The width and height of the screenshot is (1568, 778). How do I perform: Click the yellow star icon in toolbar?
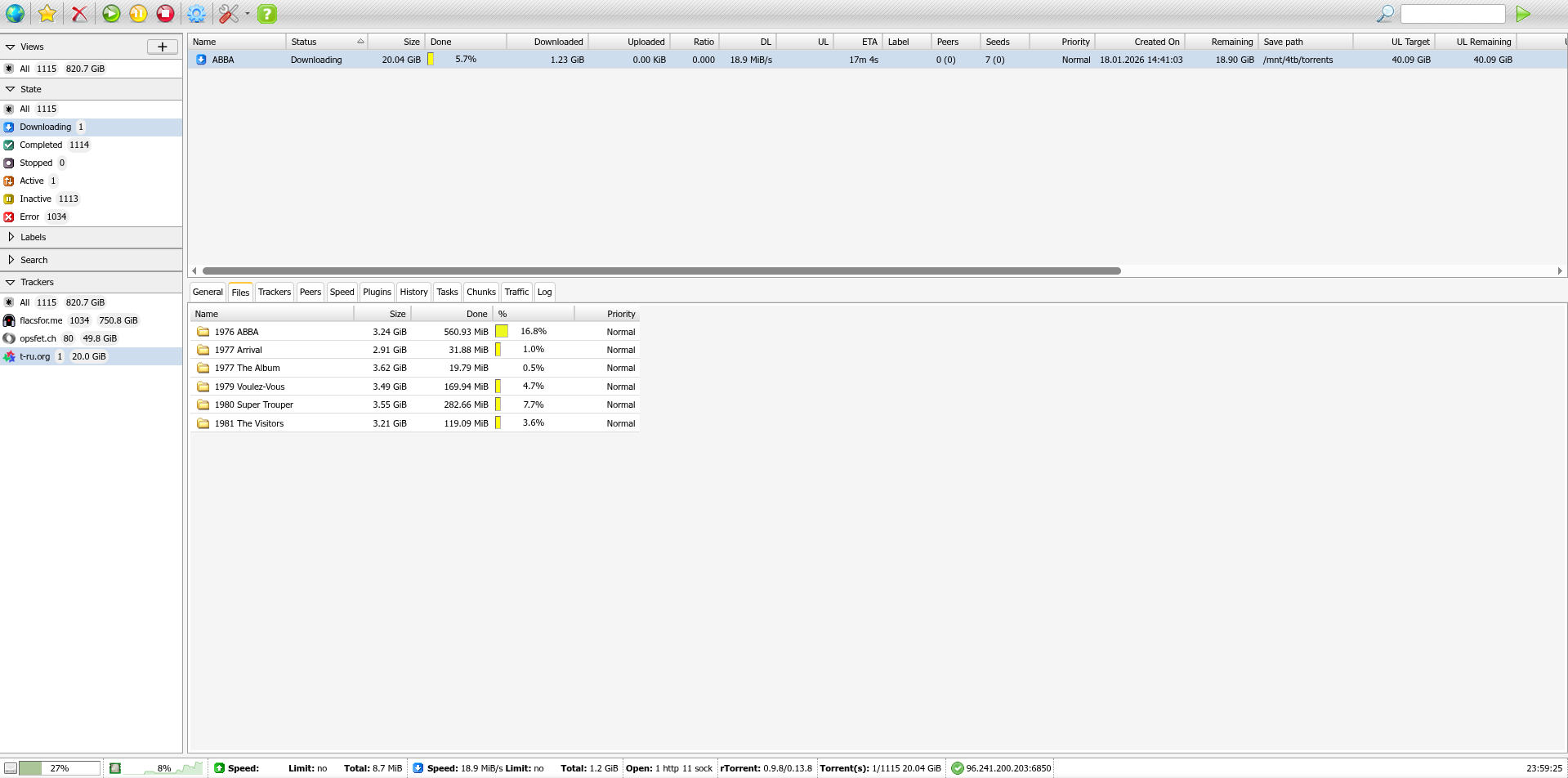(47, 13)
